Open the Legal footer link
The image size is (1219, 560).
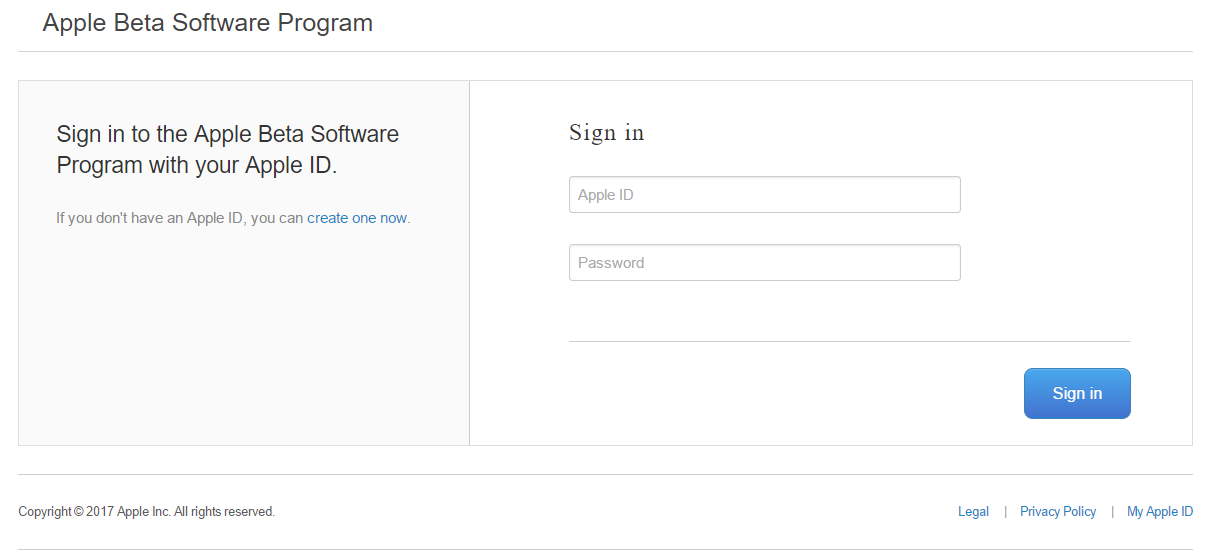point(973,511)
